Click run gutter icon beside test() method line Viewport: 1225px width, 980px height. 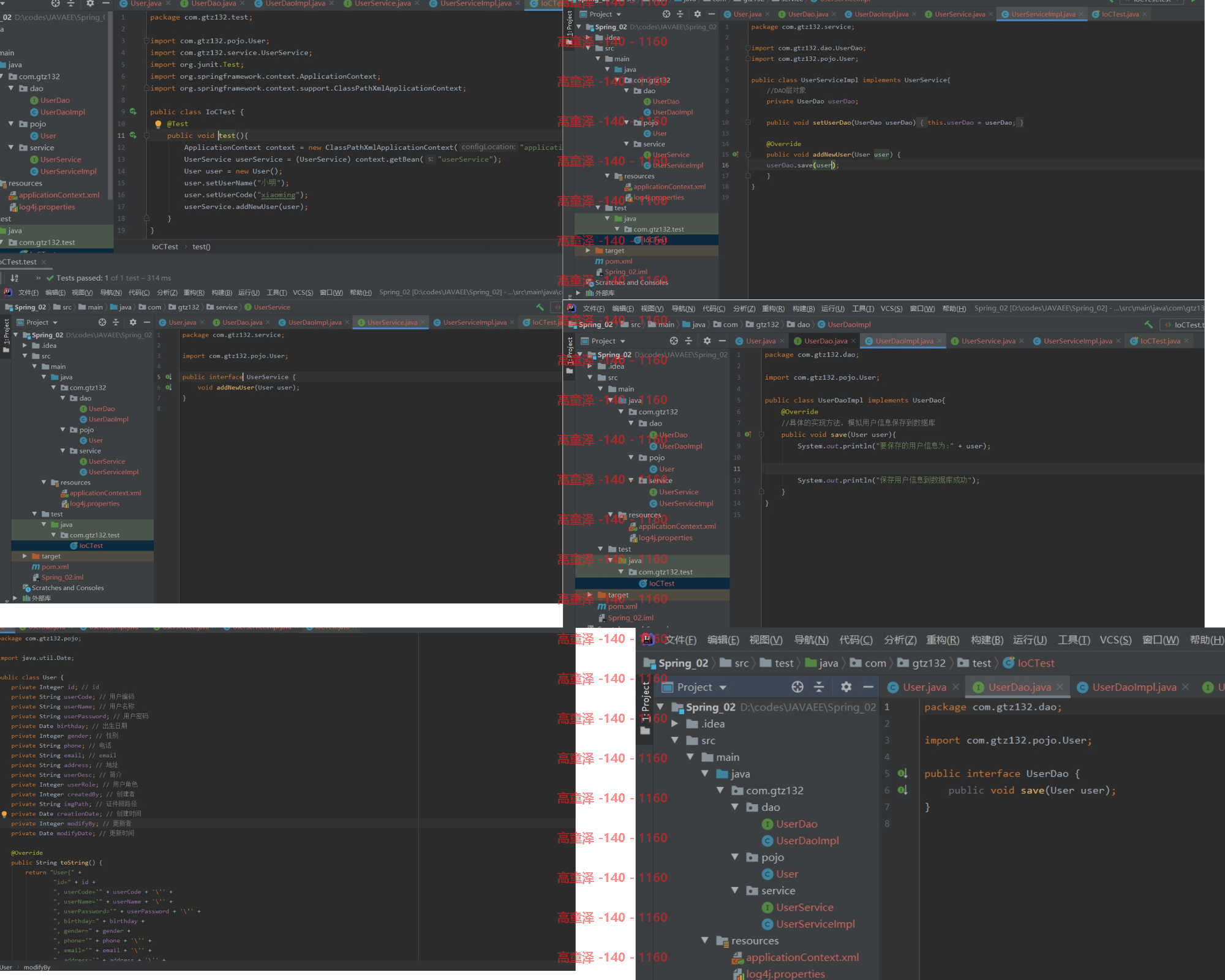tap(133, 135)
